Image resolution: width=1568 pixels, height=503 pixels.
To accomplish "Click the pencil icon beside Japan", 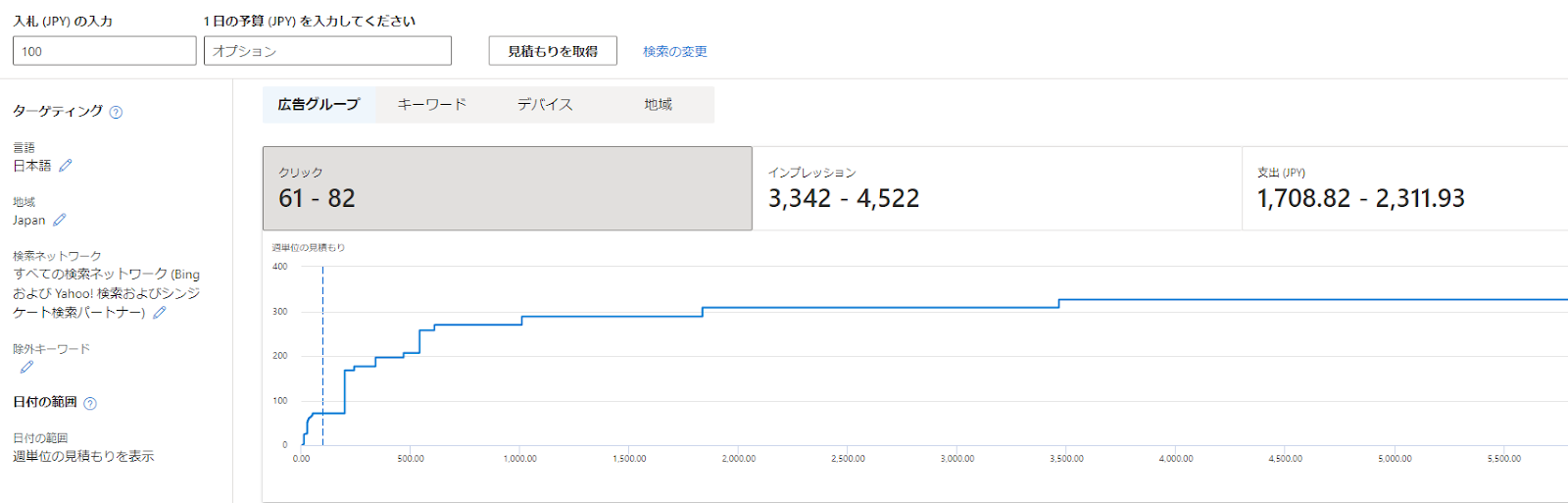I will (60, 220).
